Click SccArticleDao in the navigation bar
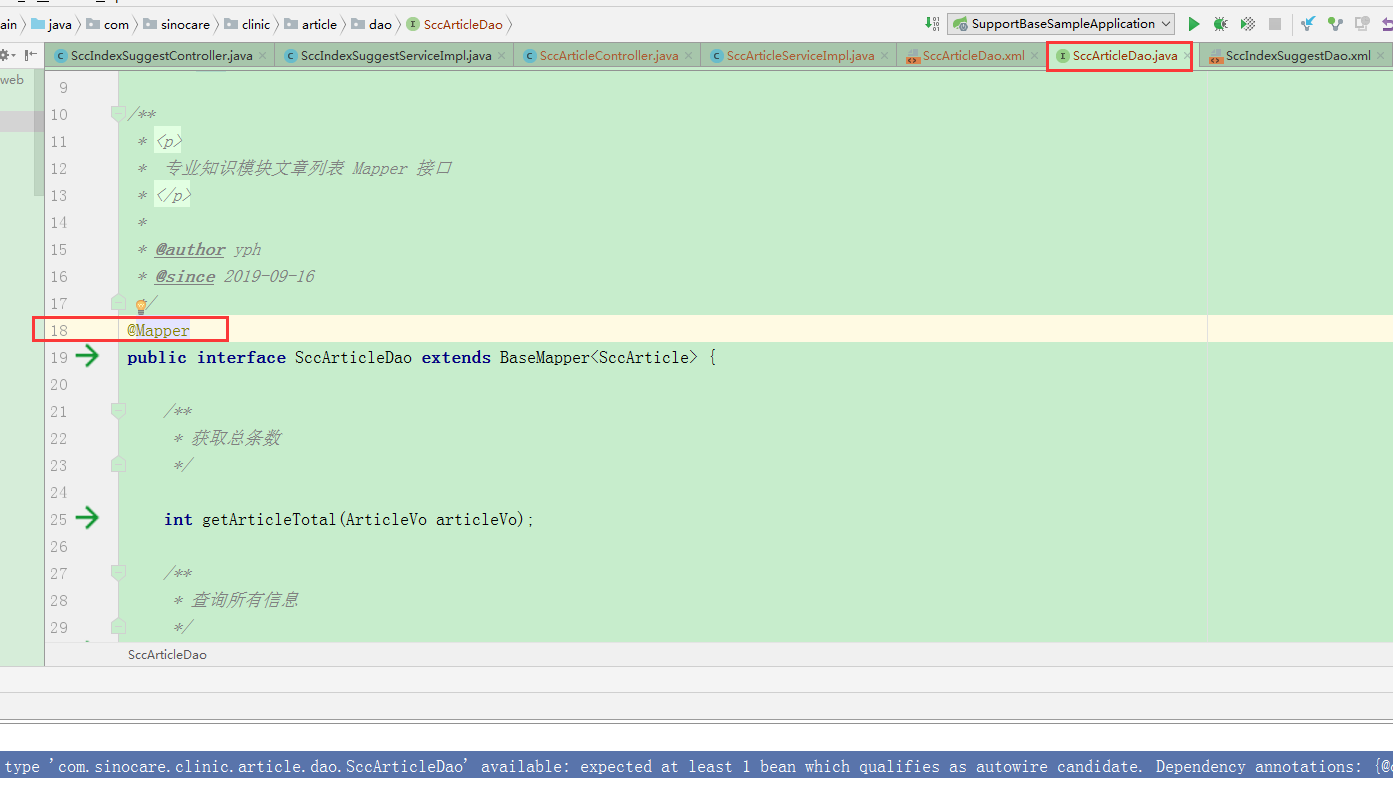 (455, 24)
